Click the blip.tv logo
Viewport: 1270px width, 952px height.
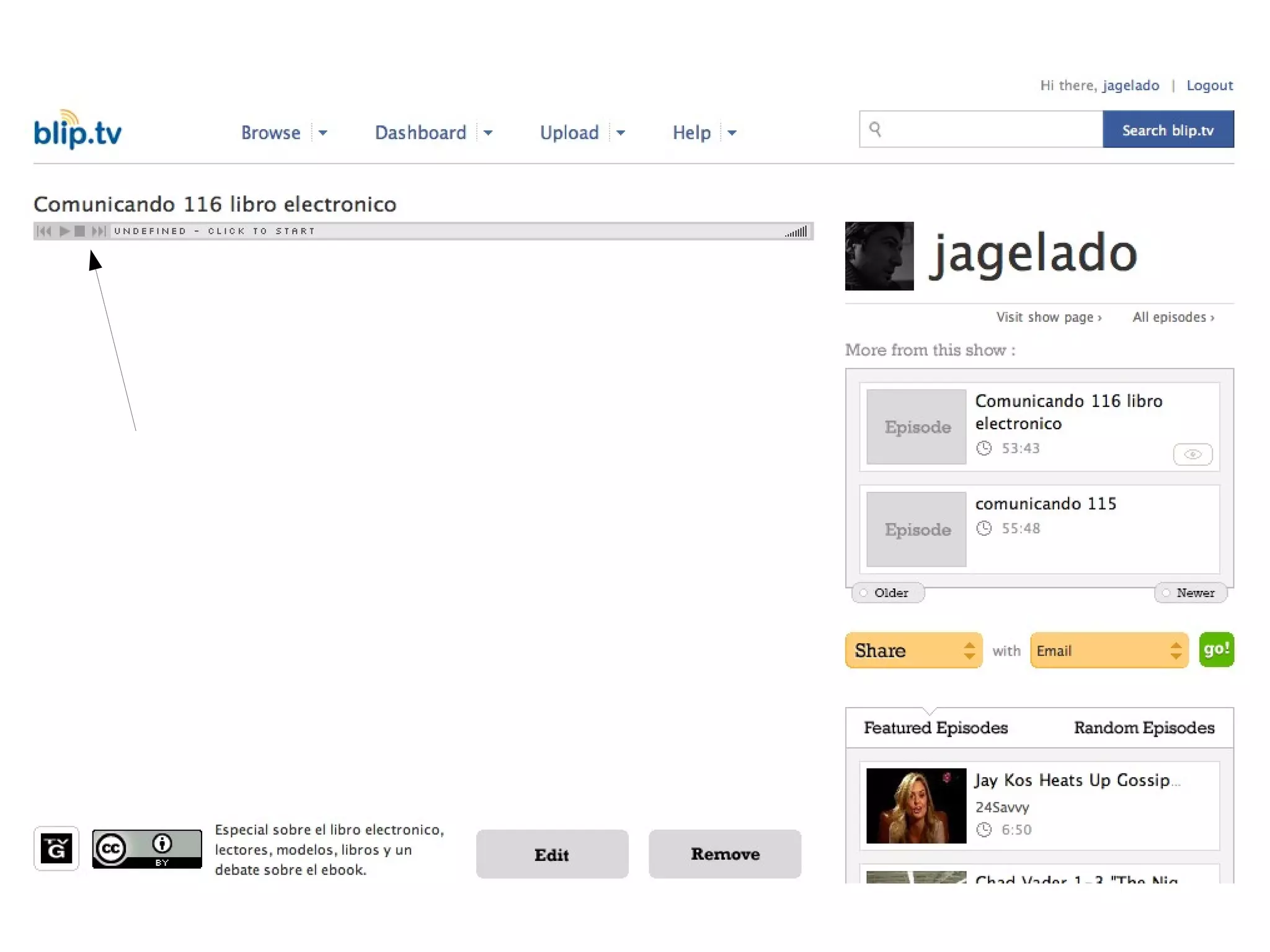tap(78, 130)
